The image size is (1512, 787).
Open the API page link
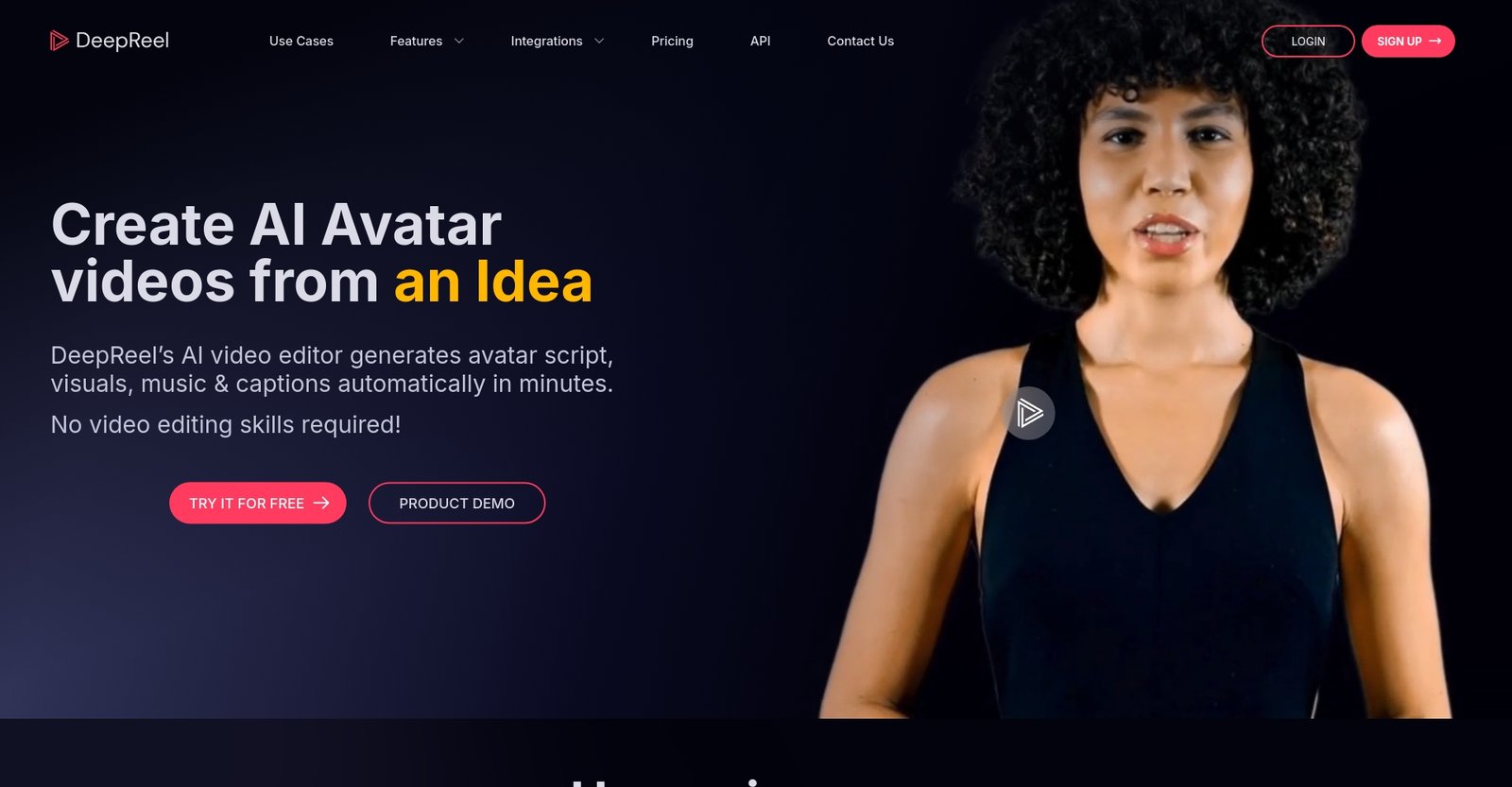click(x=761, y=42)
